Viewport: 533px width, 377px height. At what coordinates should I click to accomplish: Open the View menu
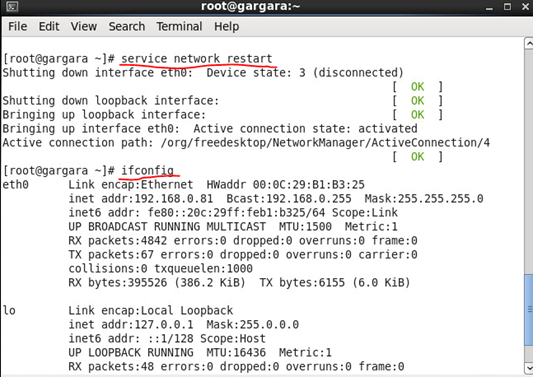(84, 27)
